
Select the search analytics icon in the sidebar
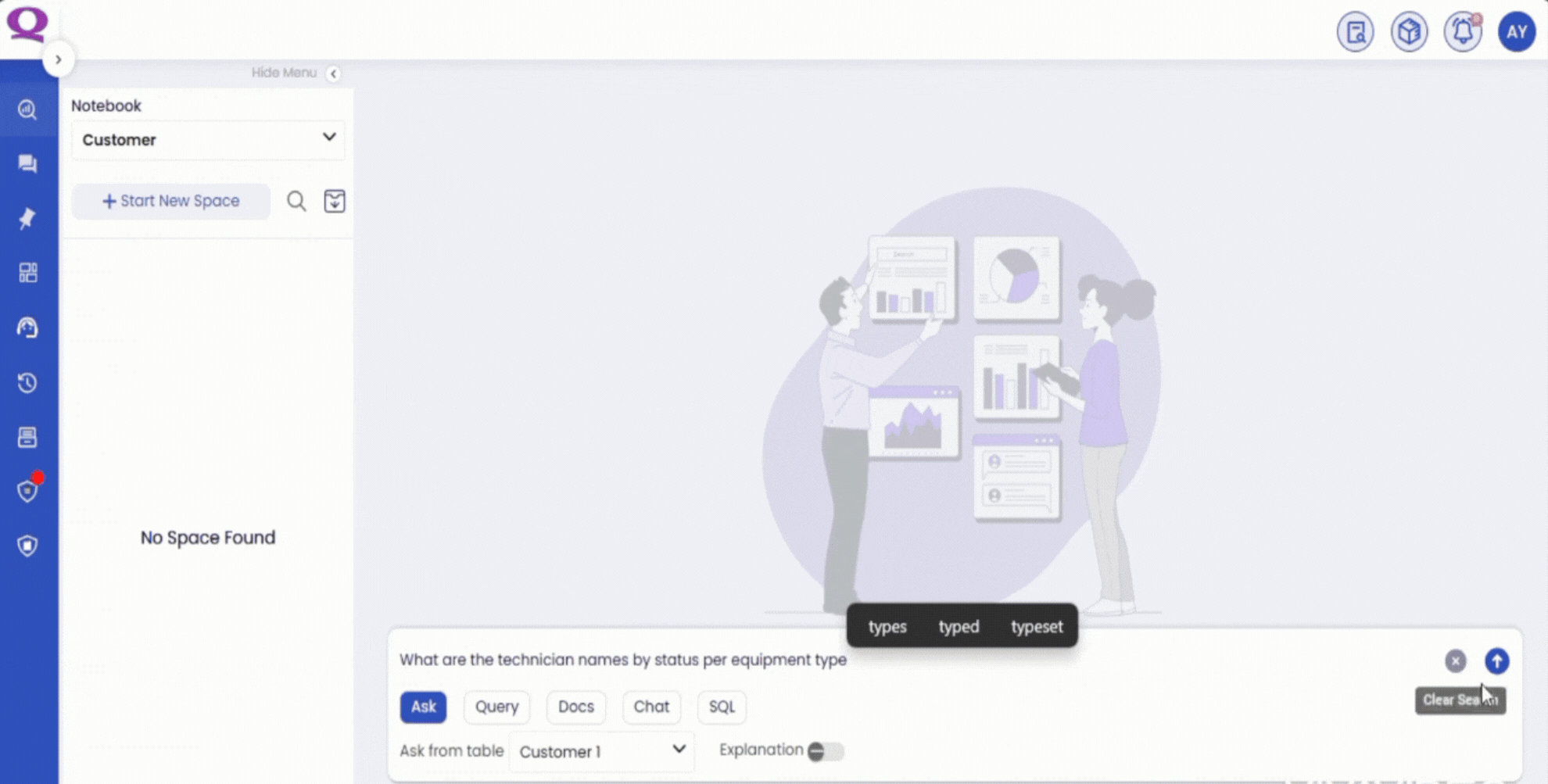tap(28, 109)
